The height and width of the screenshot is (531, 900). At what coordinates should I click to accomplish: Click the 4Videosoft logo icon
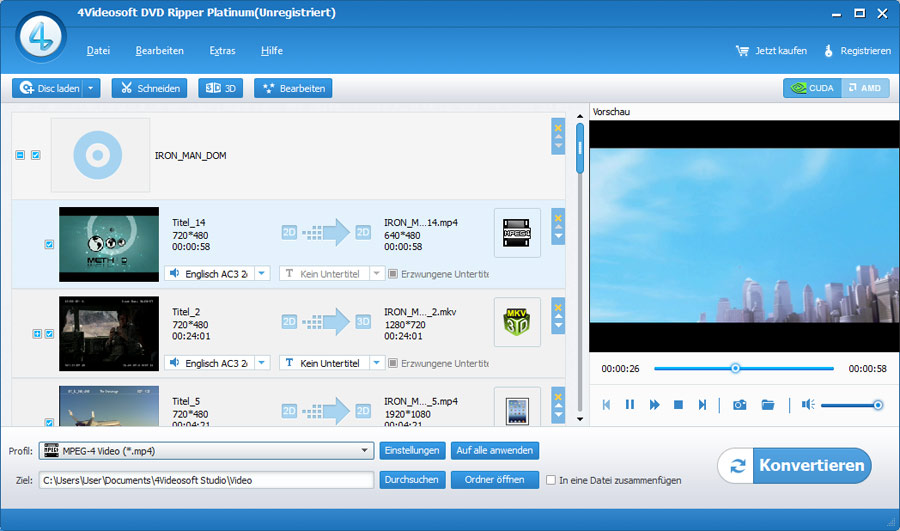pyautogui.click(x=41, y=37)
